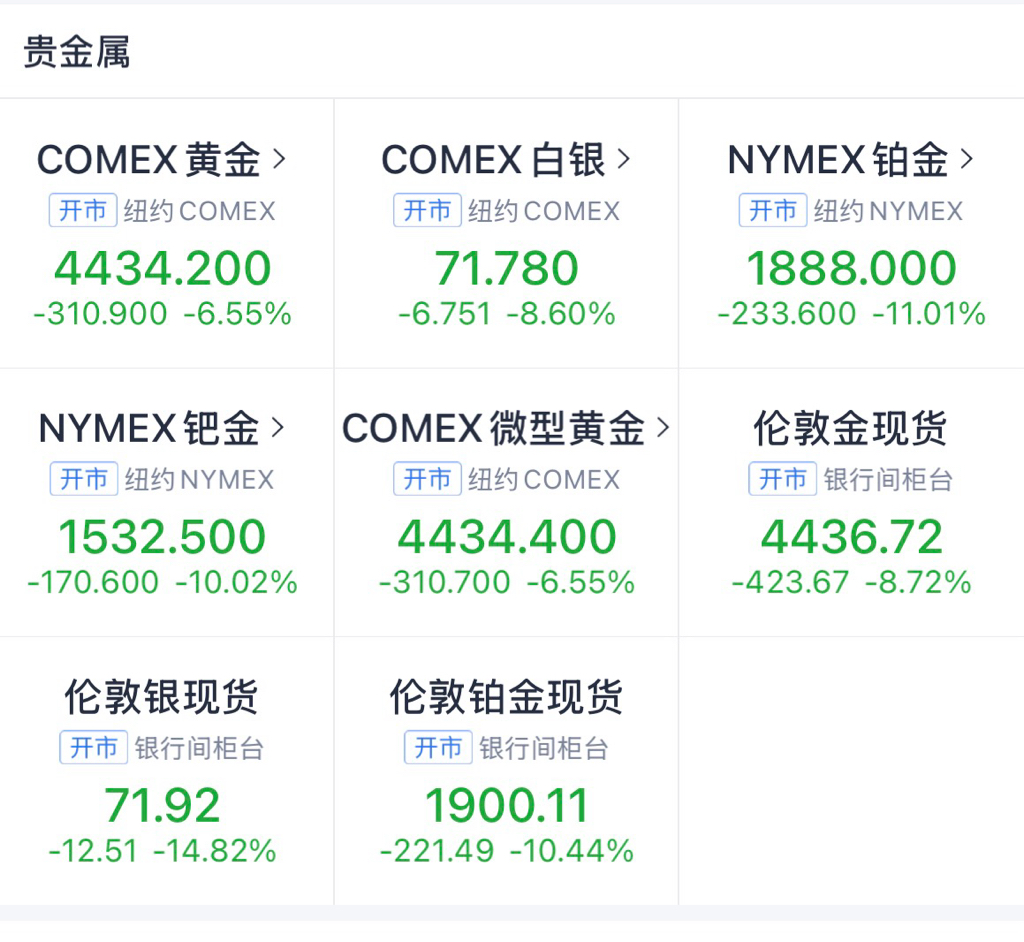The height and width of the screenshot is (942, 1024).
Task: Select the 开市 tag under COMEX微型黄金
Action: [x=428, y=479]
